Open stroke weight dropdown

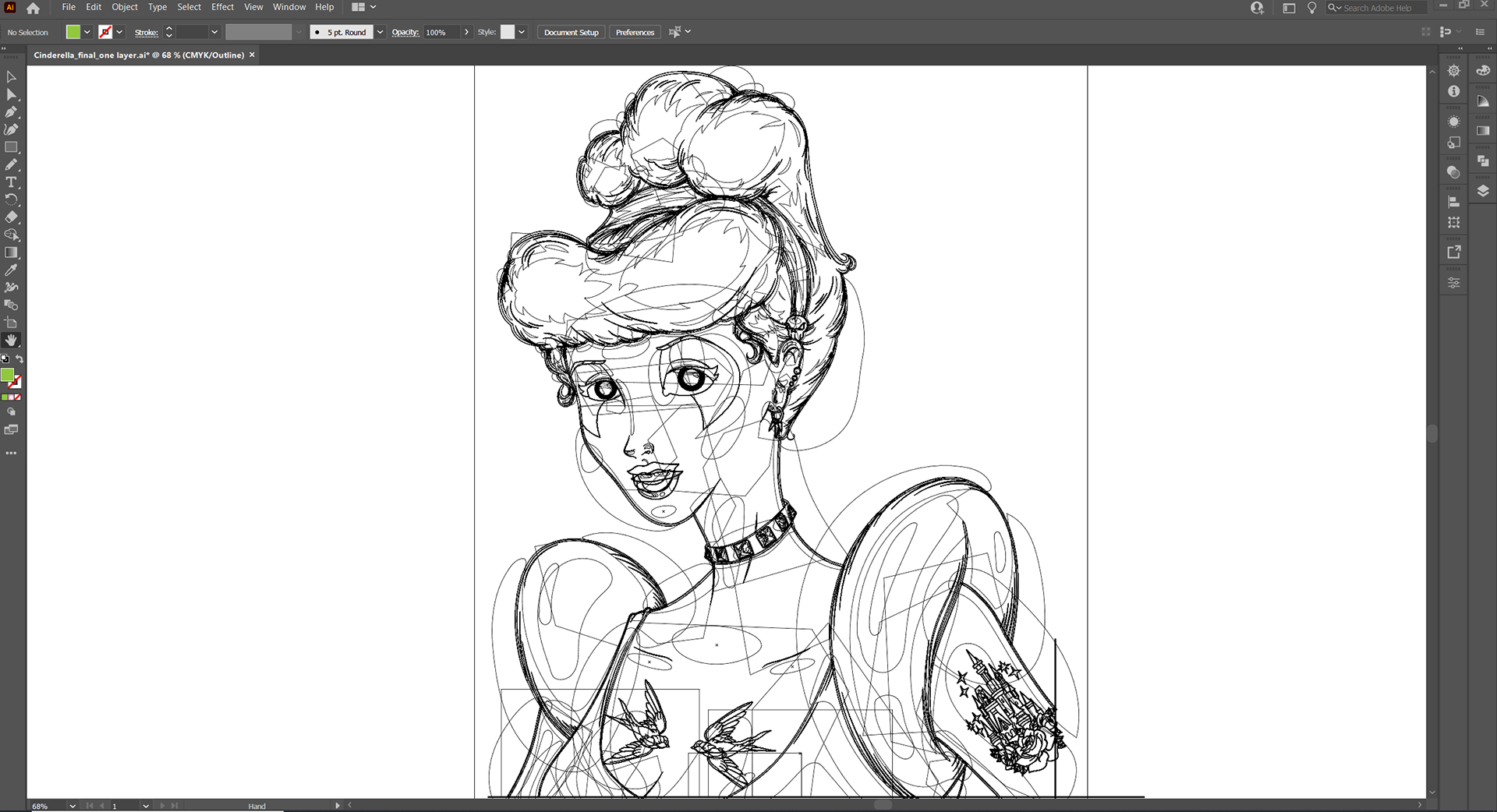click(214, 32)
